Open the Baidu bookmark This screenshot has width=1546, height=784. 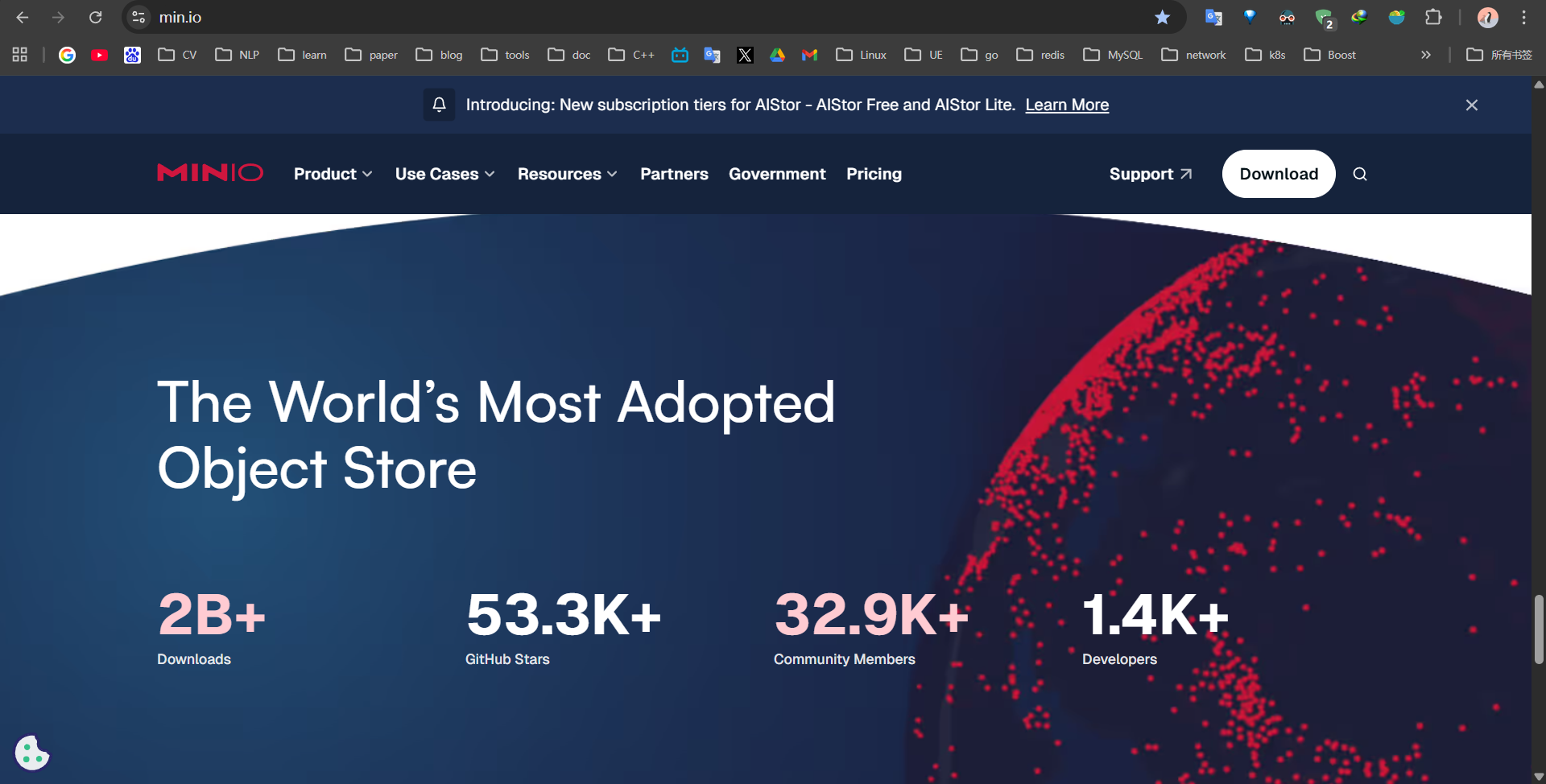(x=132, y=55)
